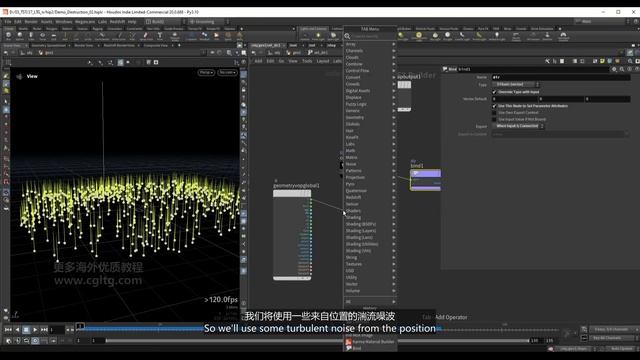Toggle Use Own Export Context checkbox
The height and width of the screenshot is (360, 640).
pyautogui.click(x=494, y=113)
